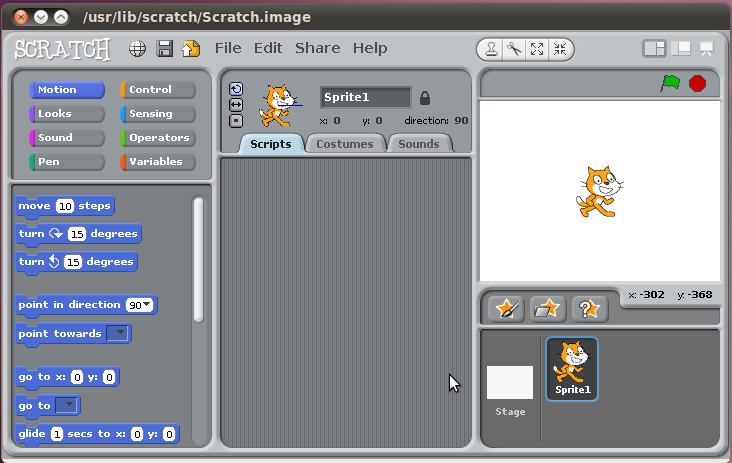Open the File menu
732x463 pixels.
[228, 48]
